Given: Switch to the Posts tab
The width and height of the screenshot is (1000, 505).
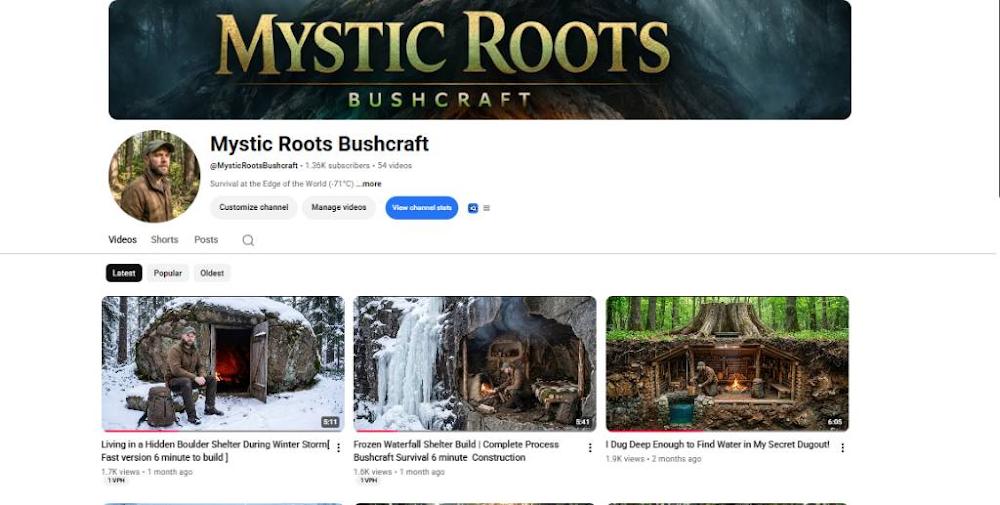Looking at the screenshot, I should [206, 240].
